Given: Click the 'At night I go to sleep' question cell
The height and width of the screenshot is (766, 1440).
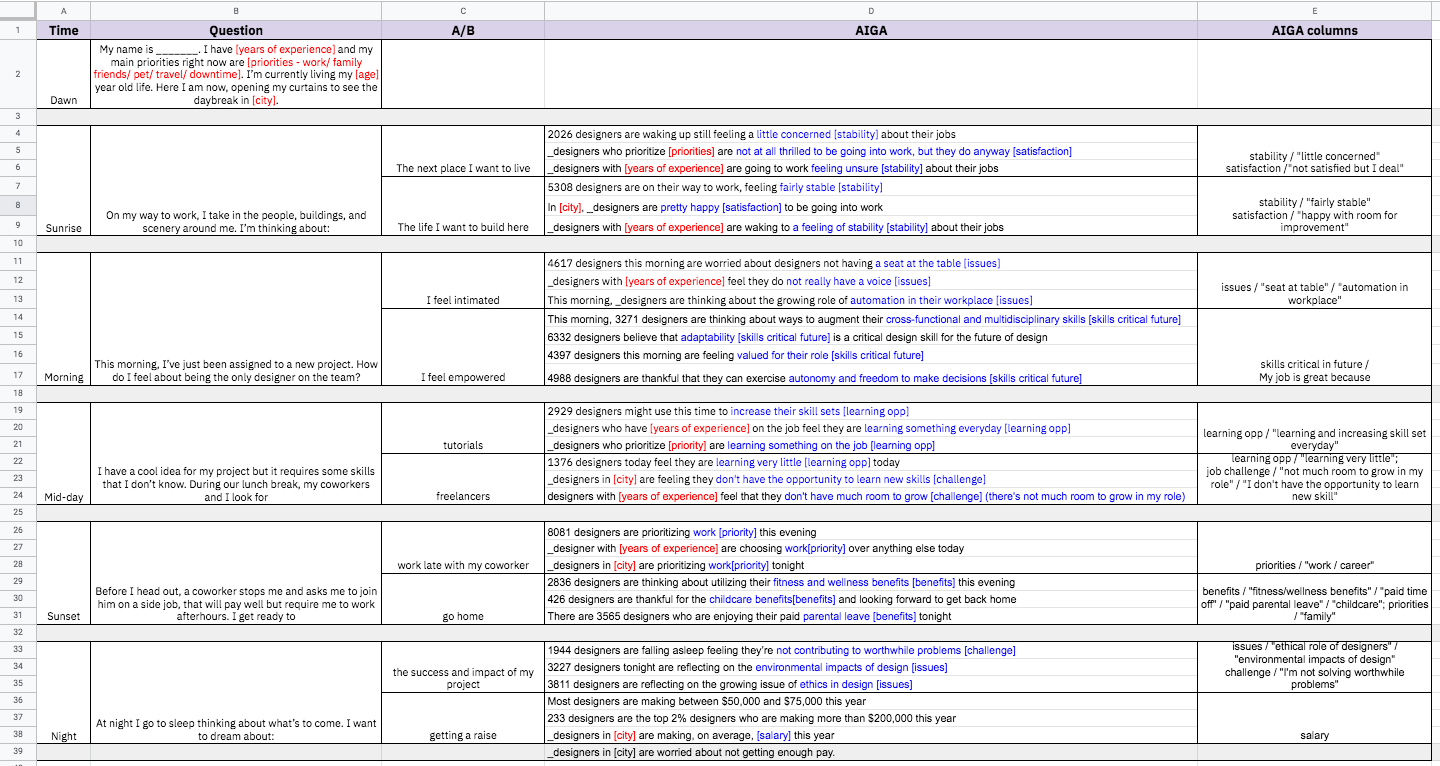Looking at the screenshot, I should pos(236,692).
